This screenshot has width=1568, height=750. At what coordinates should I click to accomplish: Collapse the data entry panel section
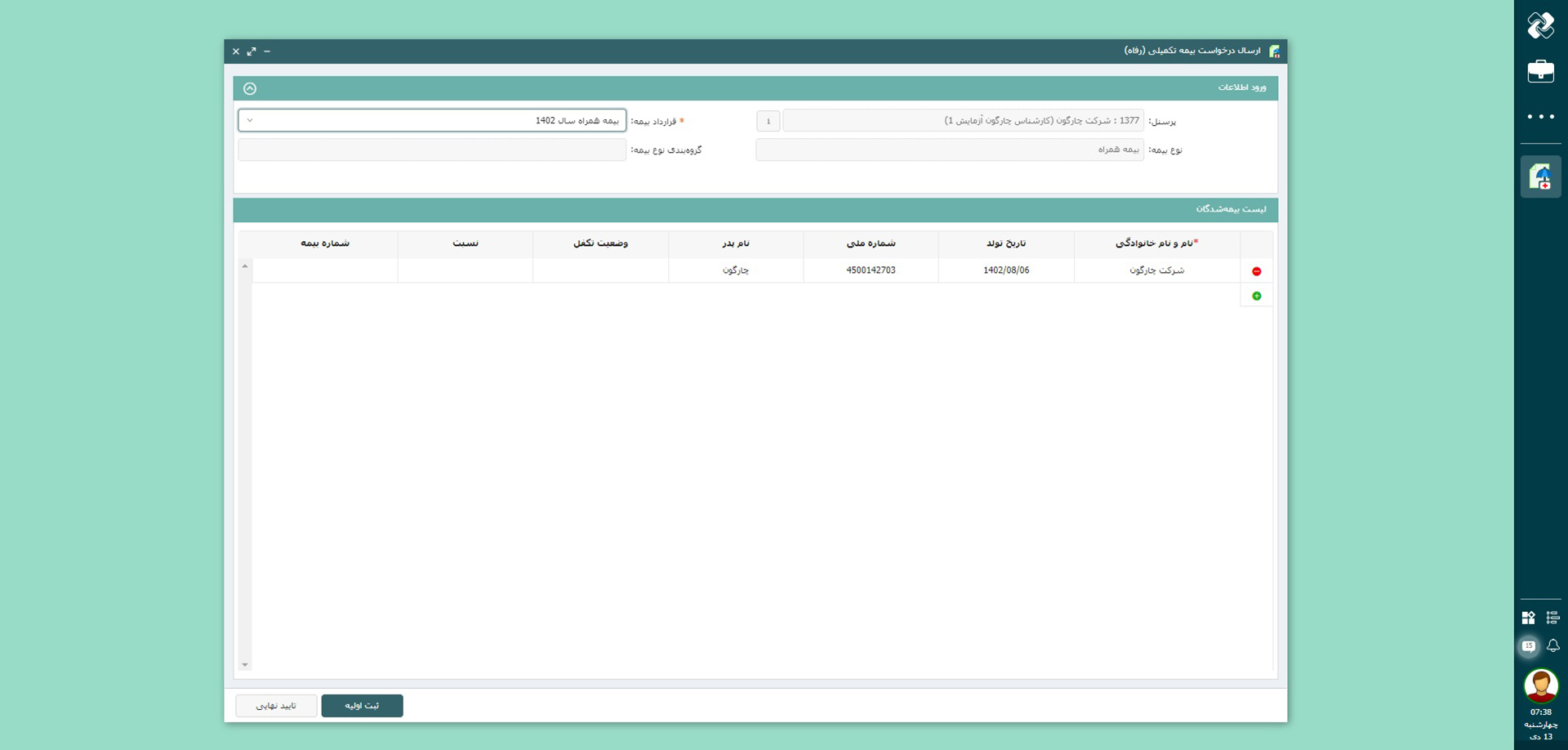click(x=250, y=88)
